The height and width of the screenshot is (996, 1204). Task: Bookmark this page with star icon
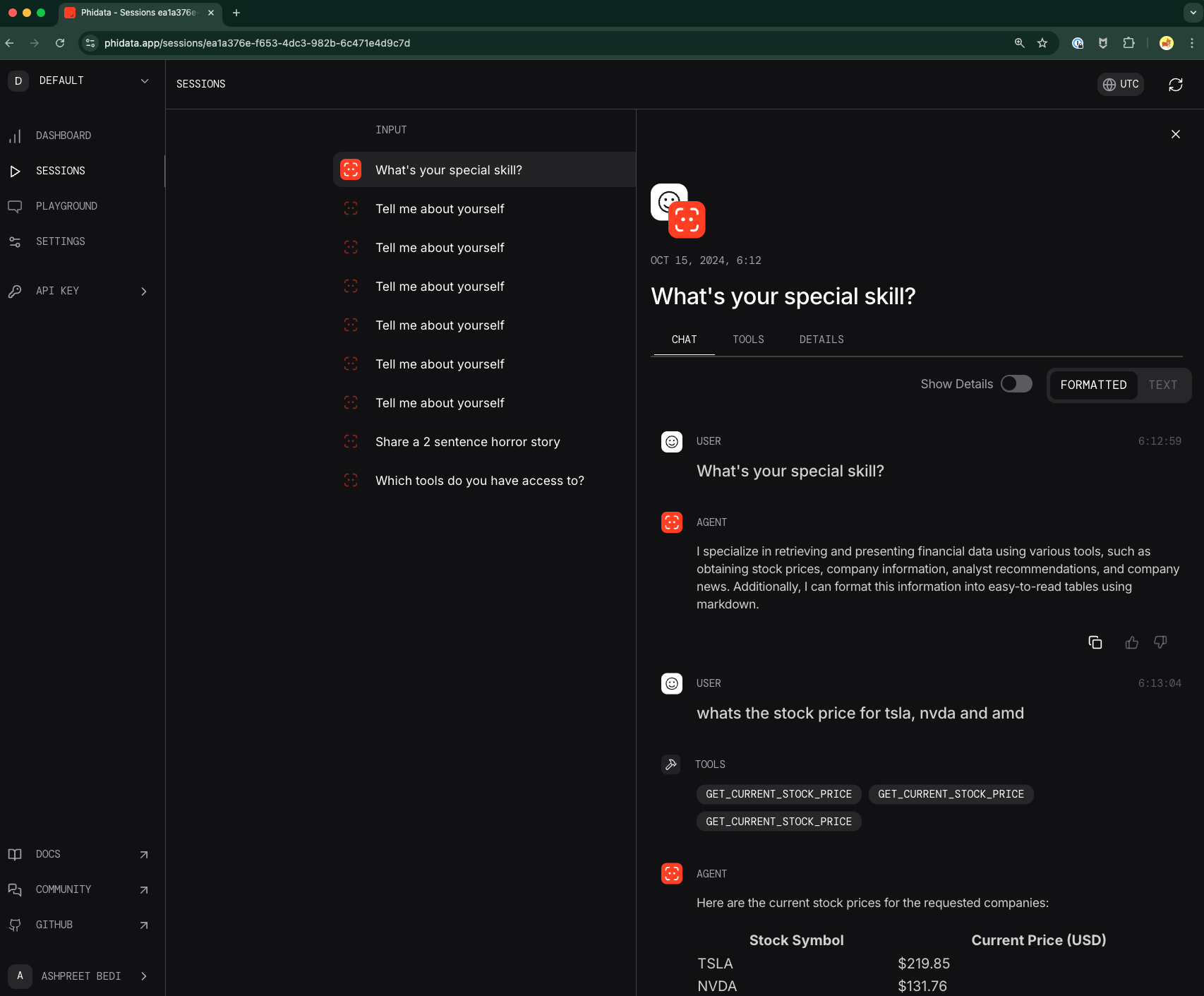click(x=1042, y=43)
